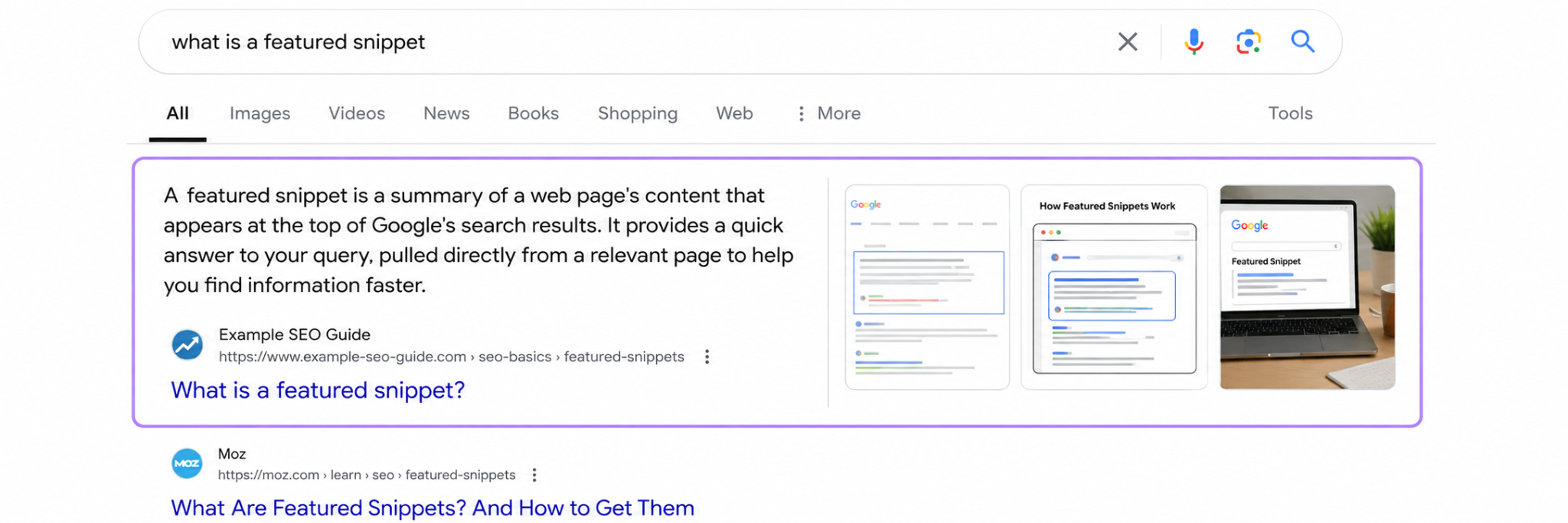Open three-dot menu next to Moz URL
Screen dimensions: 1568x523
(534, 475)
